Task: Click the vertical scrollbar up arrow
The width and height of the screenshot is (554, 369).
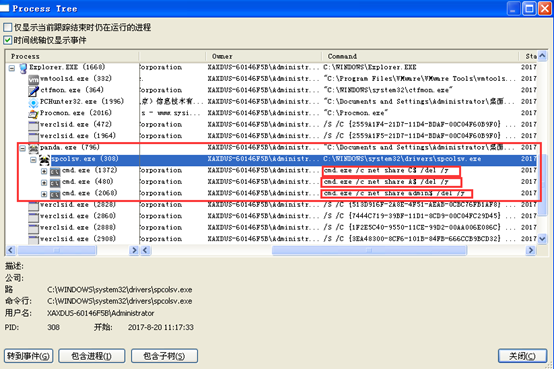Action: tap(542, 56)
